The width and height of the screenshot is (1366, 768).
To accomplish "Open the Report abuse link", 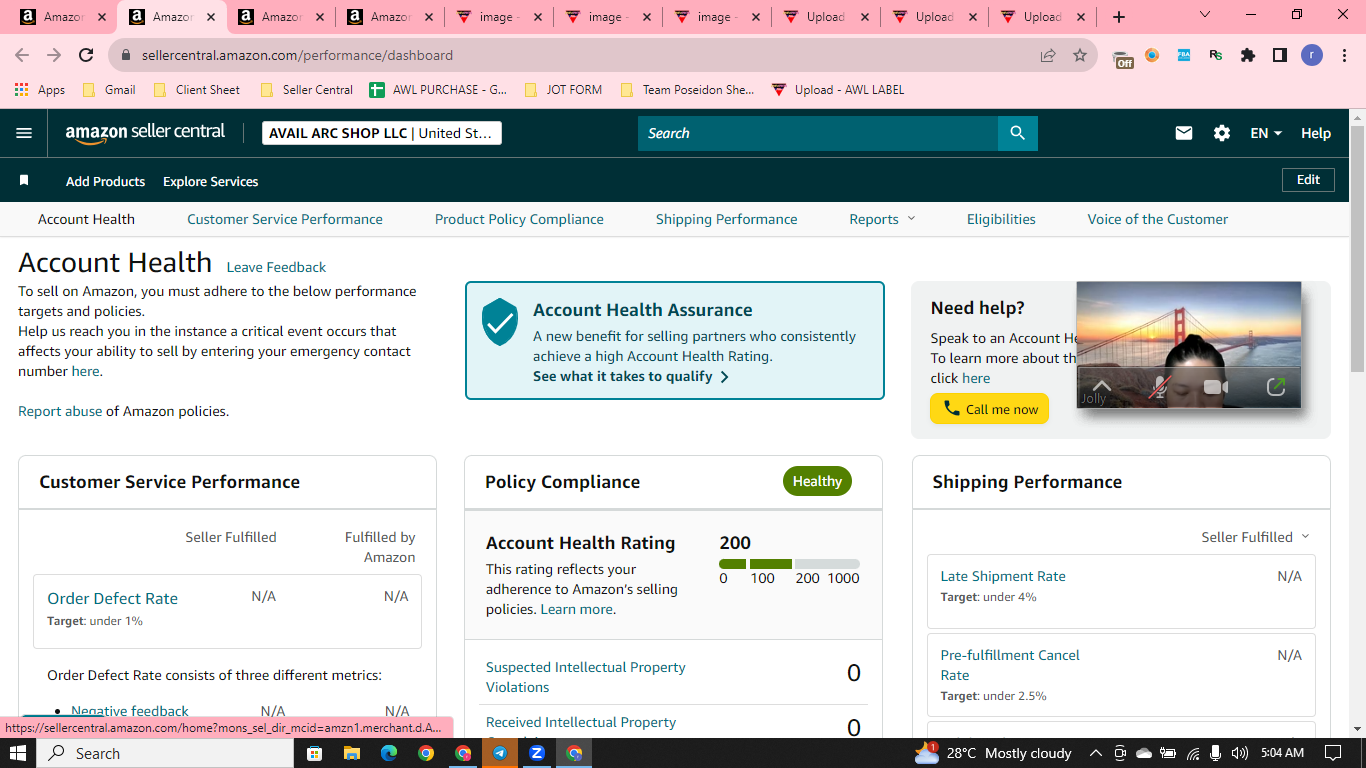I will point(60,411).
